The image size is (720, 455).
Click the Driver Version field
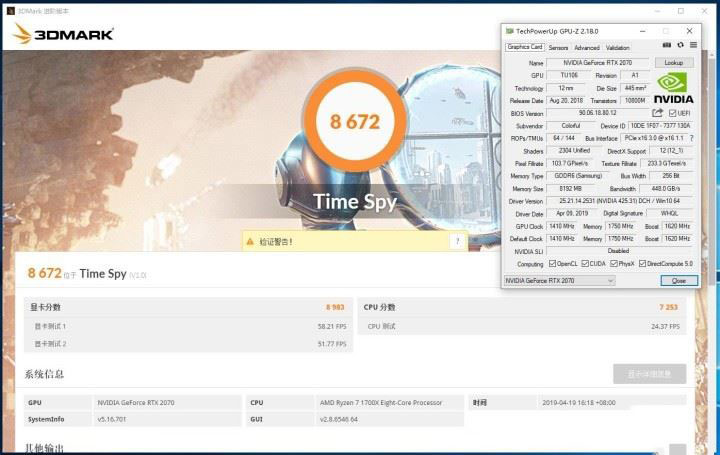tap(619, 201)
